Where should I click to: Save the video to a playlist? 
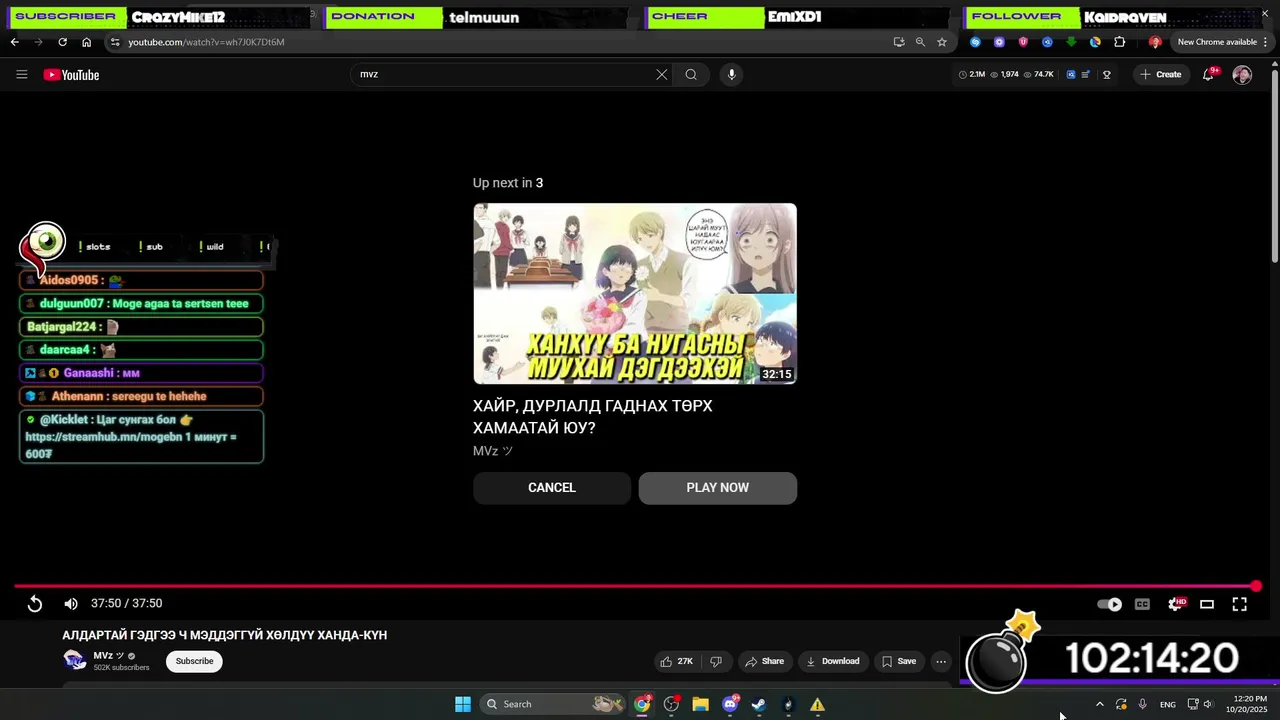tap(899, 661)
